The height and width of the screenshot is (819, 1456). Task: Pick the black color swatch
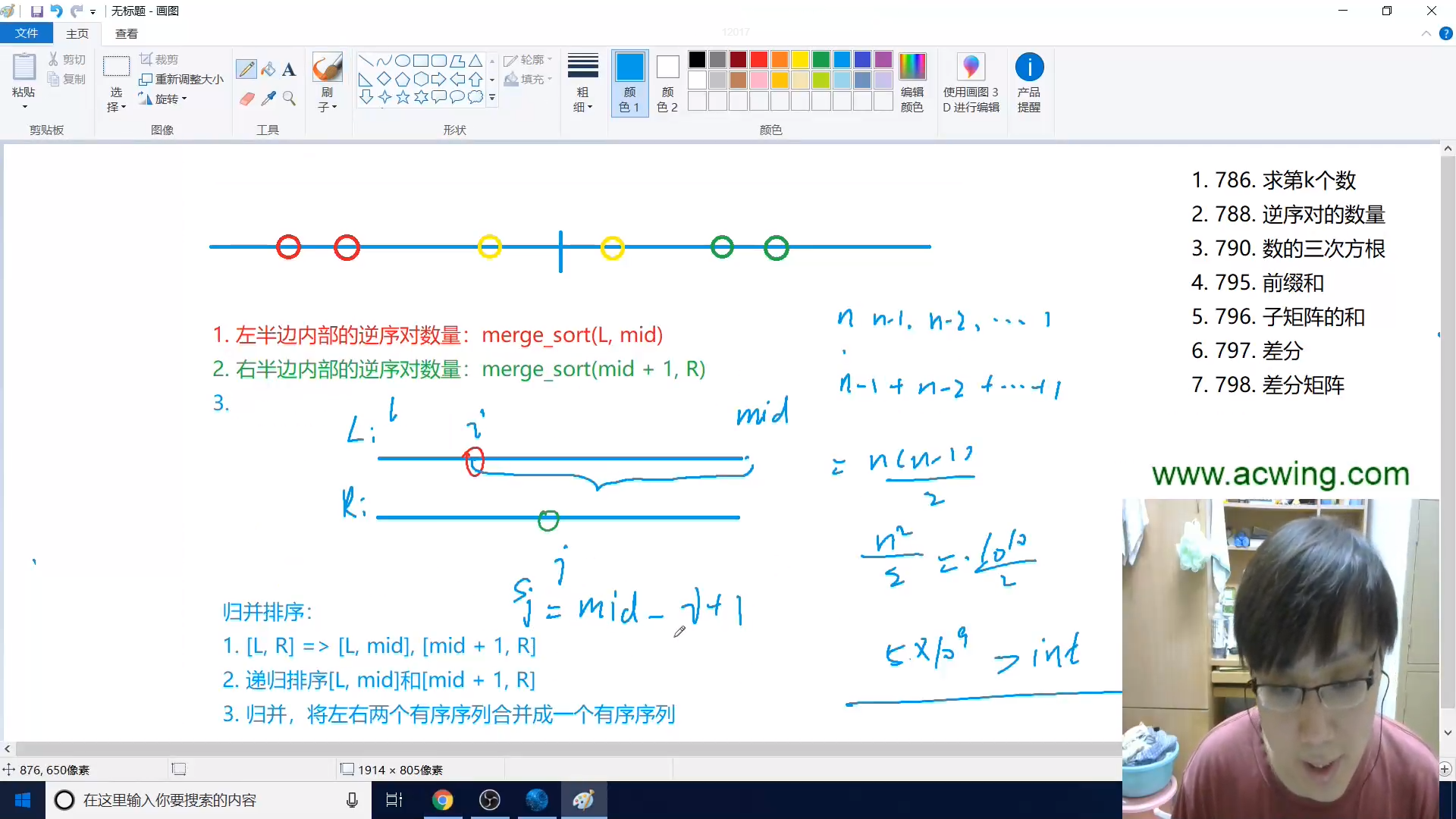697,59
